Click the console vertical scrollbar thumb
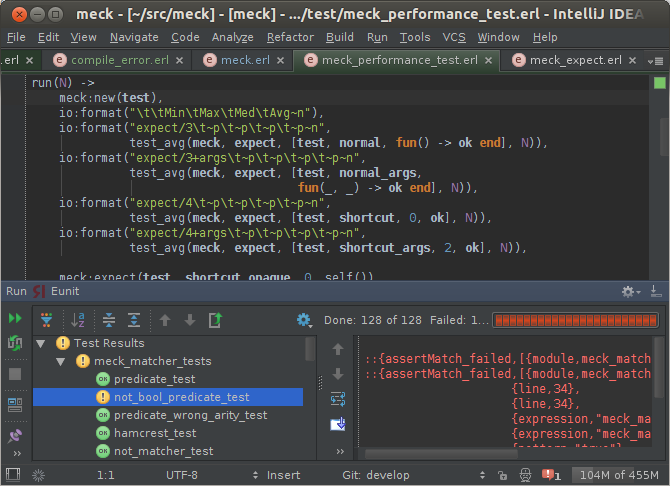The width and height of the screenshot is (670, 486). 659,368
